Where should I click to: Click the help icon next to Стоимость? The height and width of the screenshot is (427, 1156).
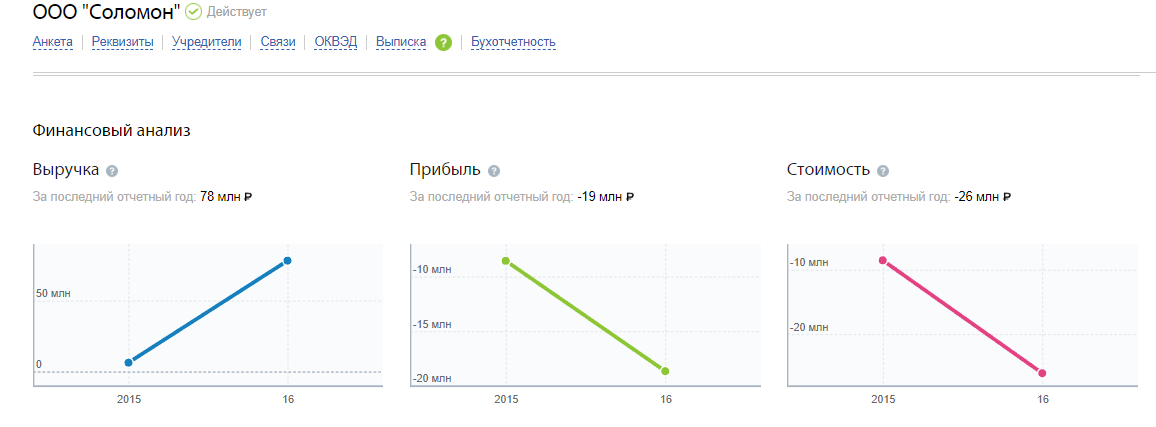click(x=882, y=171)
